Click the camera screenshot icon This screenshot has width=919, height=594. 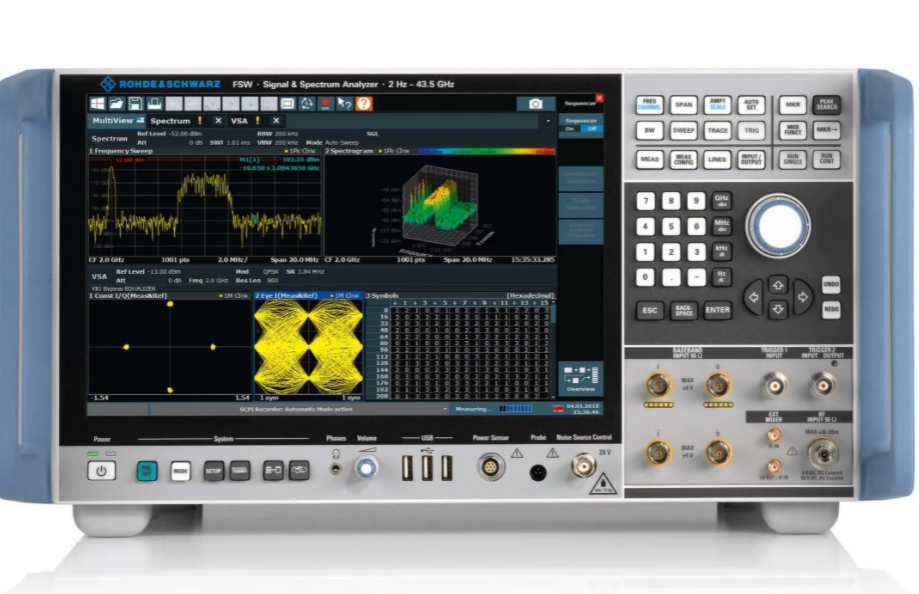pyautogui.click(x=535, y=104)
